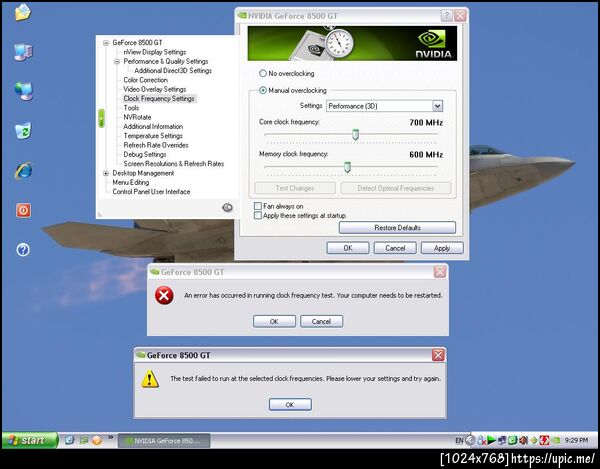600x469 pixels.
Task: Click OK in the test failed warning dialog
Action: pos(290,404)
